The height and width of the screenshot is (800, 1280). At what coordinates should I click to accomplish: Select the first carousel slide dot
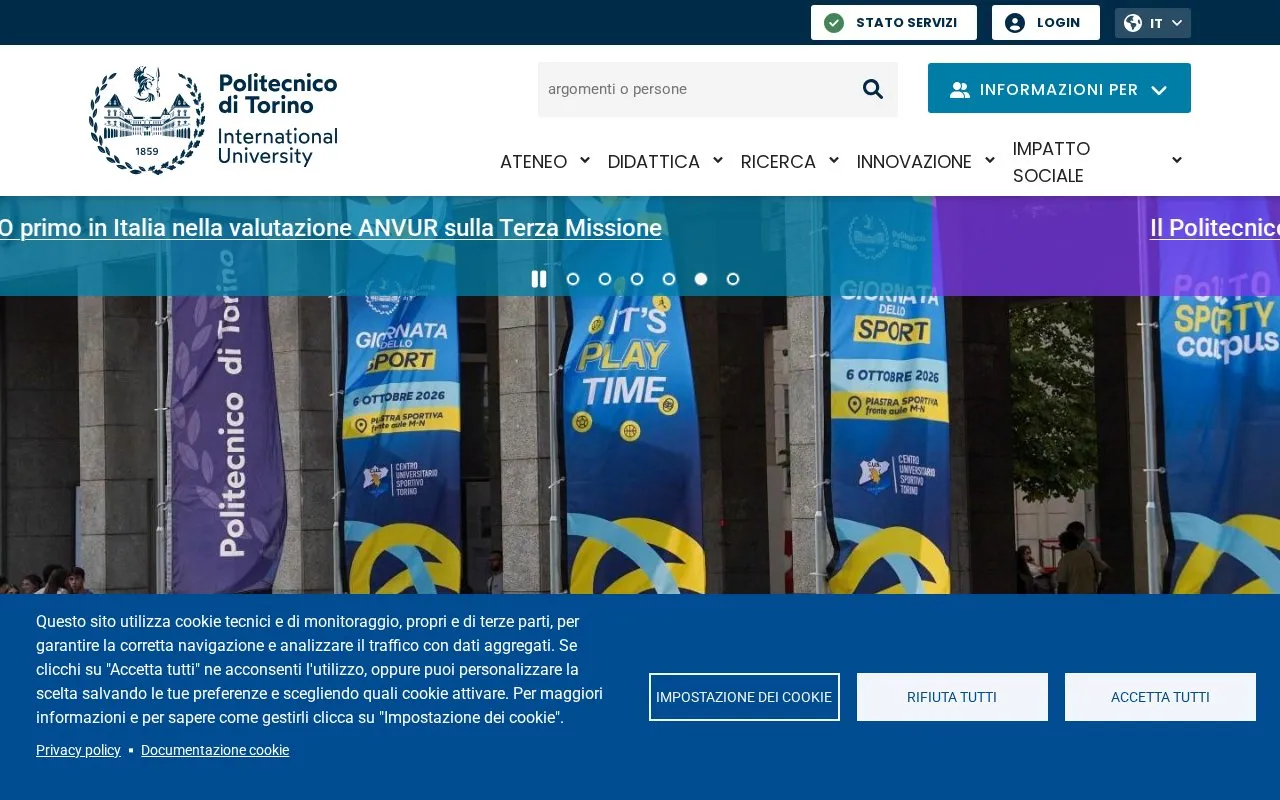(x=573, y=279)
